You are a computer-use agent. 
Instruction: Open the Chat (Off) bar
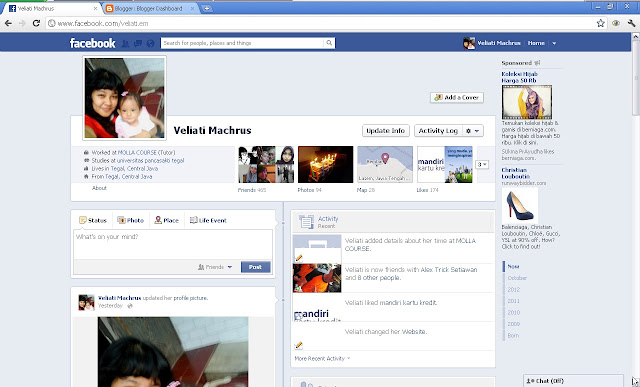click(573, 381)
